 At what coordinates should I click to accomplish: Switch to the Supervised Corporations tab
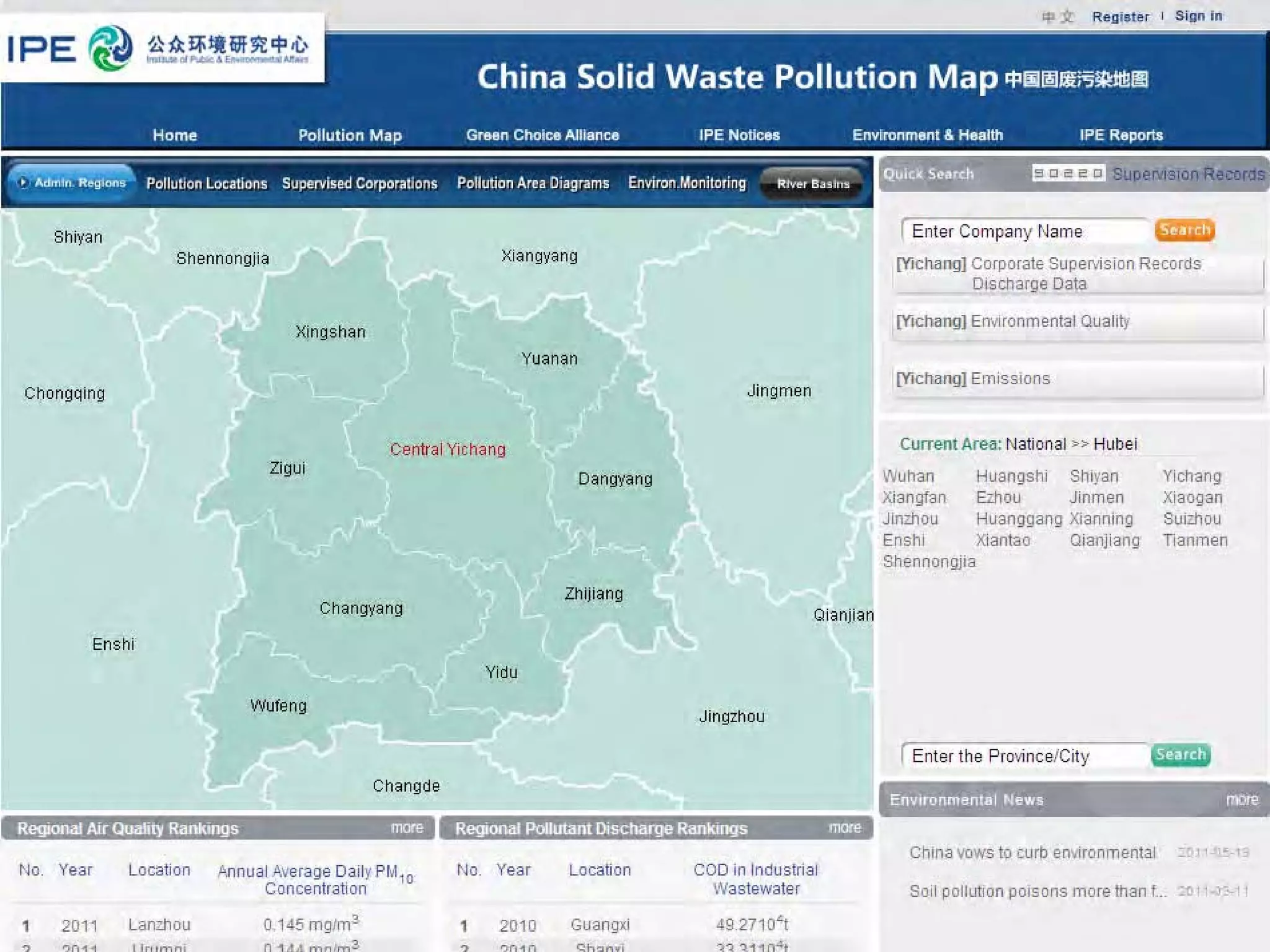[360, 183]
